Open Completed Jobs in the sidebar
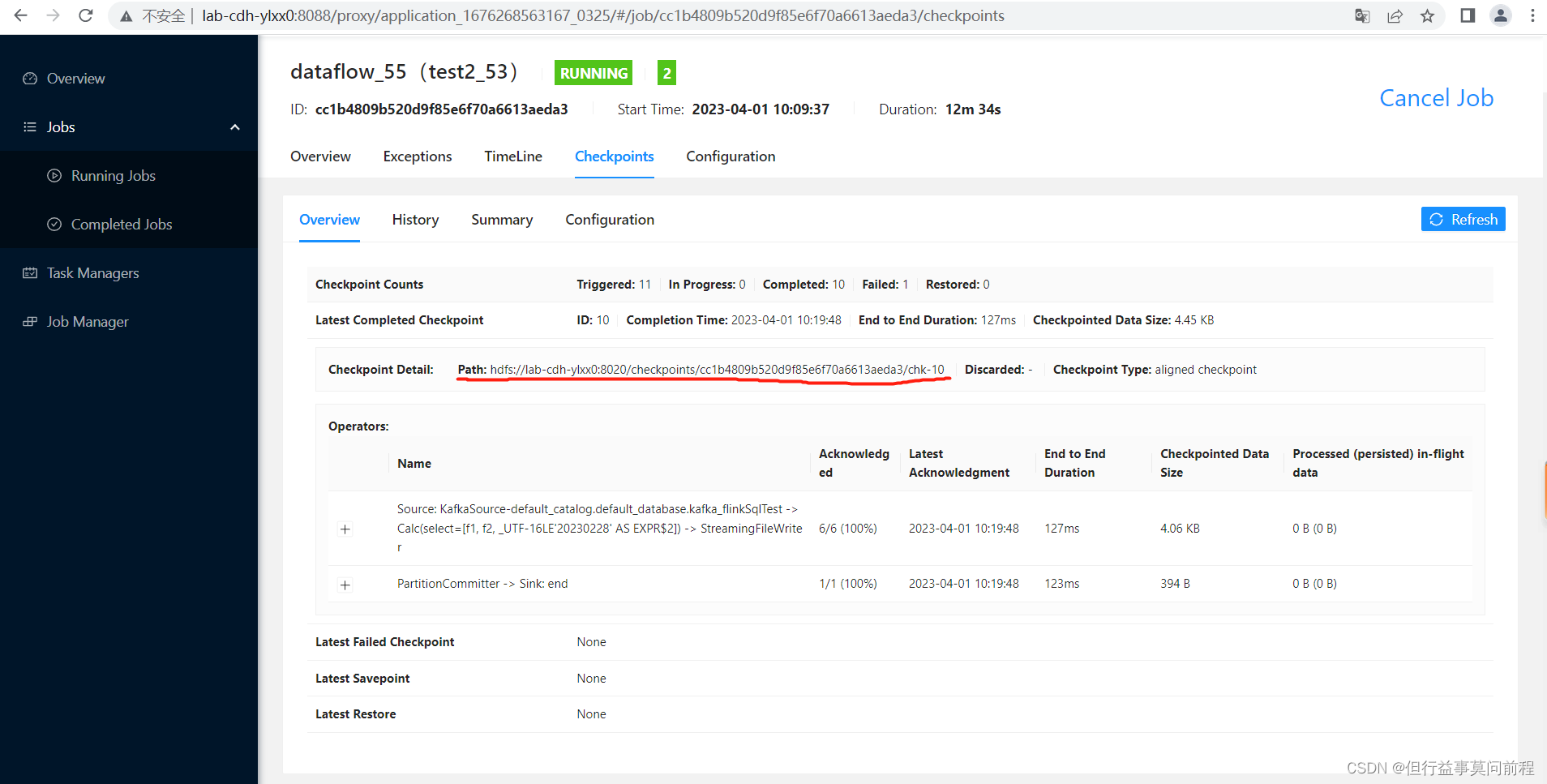The image size is (1547, 784). click(122, 225)
